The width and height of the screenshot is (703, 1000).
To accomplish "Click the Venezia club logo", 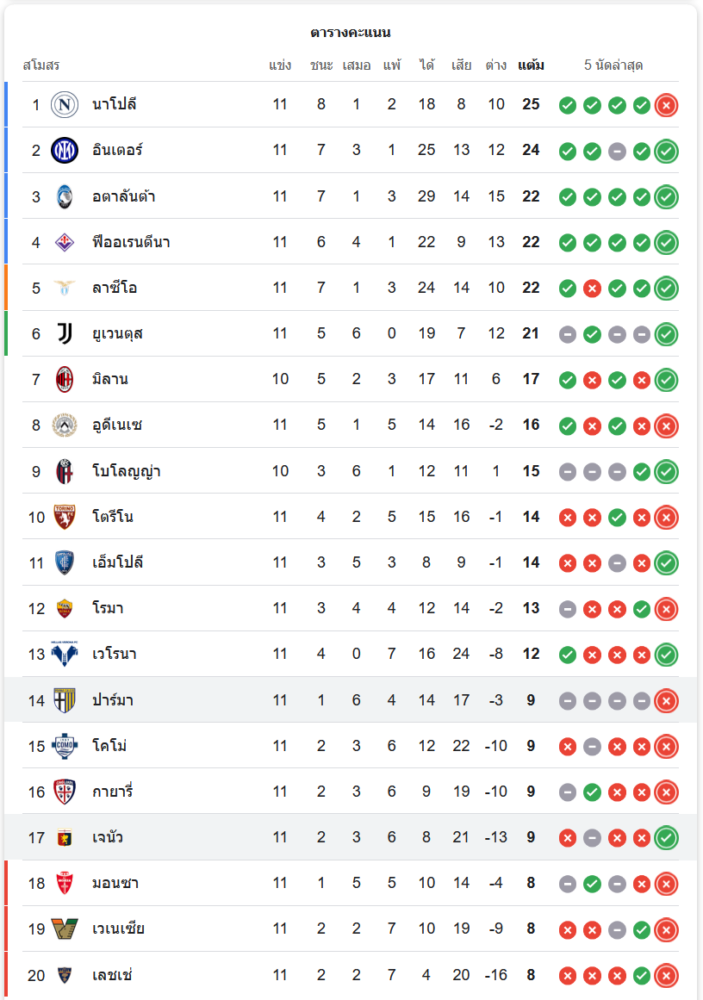I will pyautogui.click(x=65, y=929).
